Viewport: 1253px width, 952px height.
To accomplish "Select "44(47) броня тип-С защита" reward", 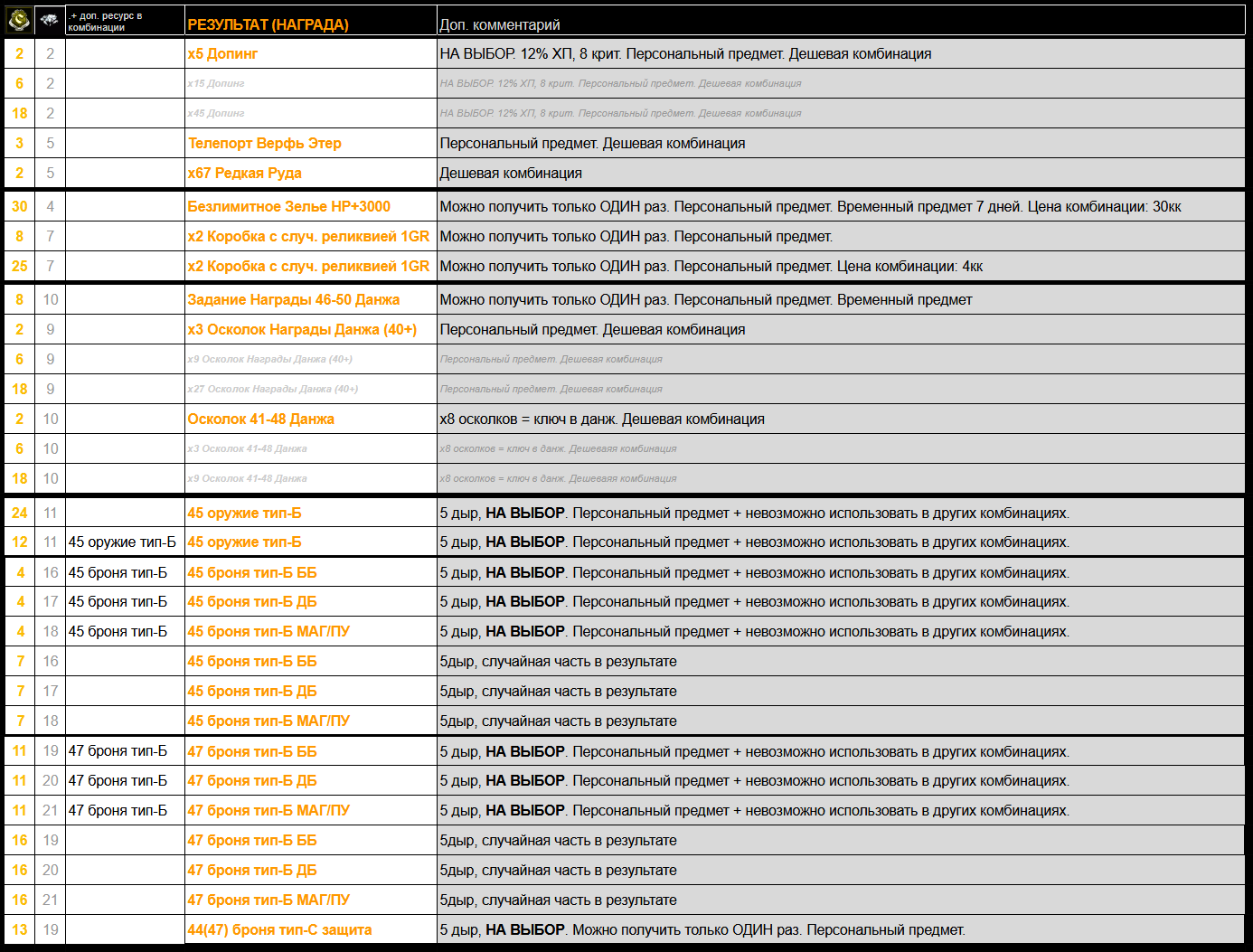I will (x=279, y=929).
